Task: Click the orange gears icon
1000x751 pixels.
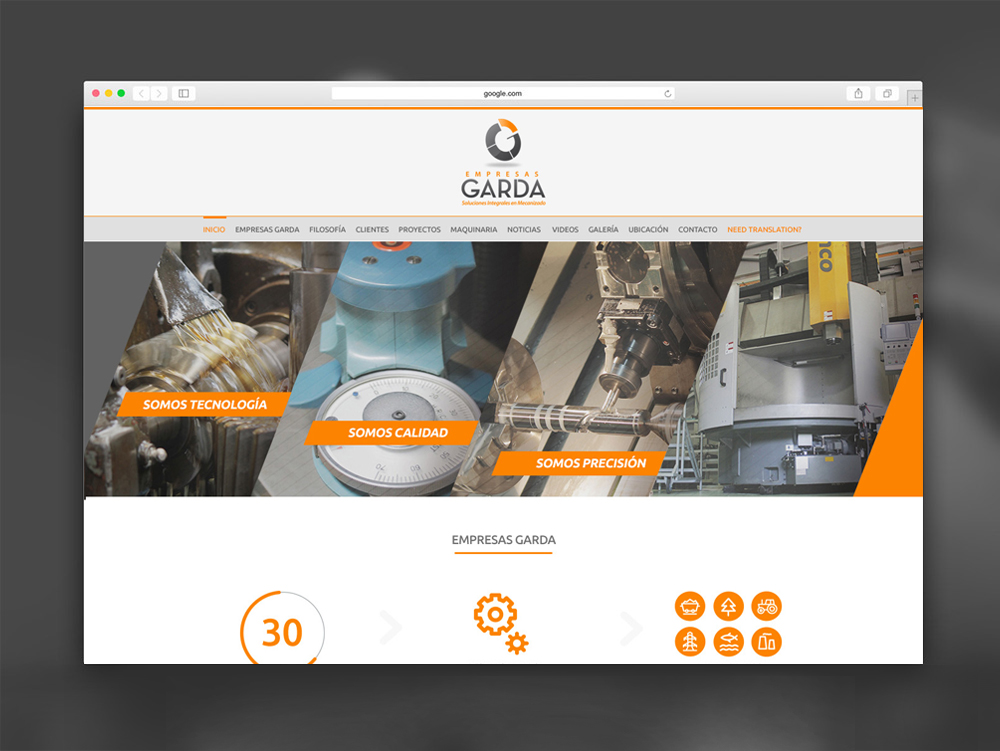Action: (501, 623)
